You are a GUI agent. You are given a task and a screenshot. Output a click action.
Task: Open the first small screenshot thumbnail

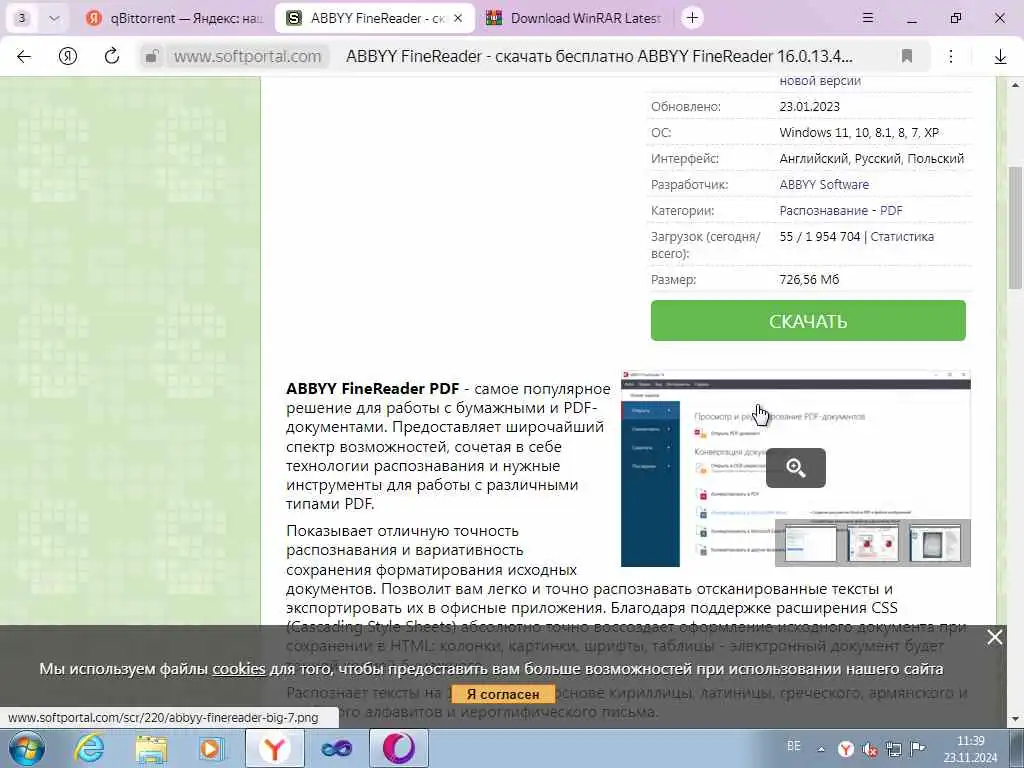pos(810,543)
